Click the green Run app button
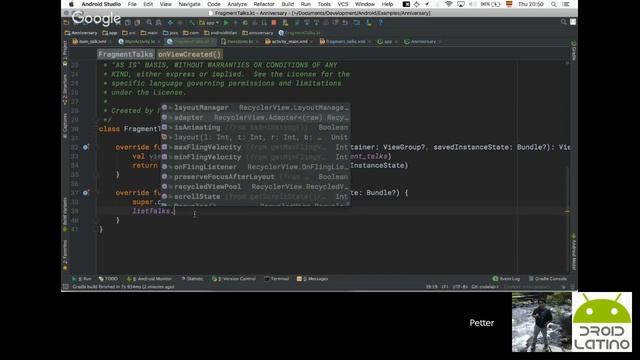This screenshot has width=640, height=360. [x=226, y=22]
